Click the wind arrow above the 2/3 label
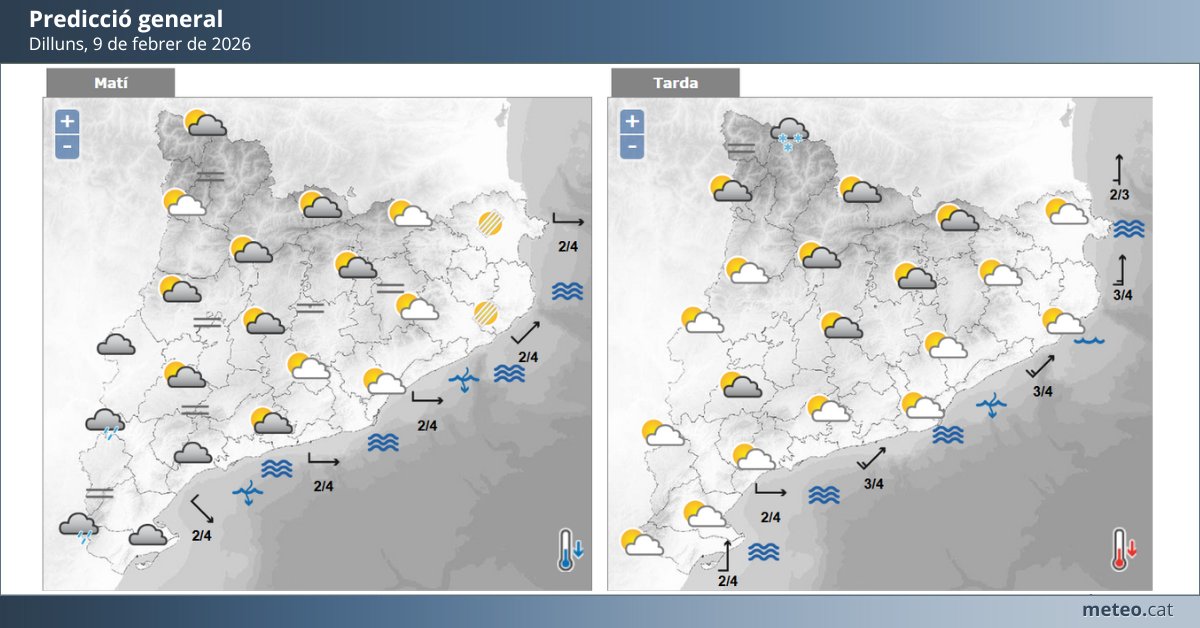1200x628 pixels. tap(1119, 167)
